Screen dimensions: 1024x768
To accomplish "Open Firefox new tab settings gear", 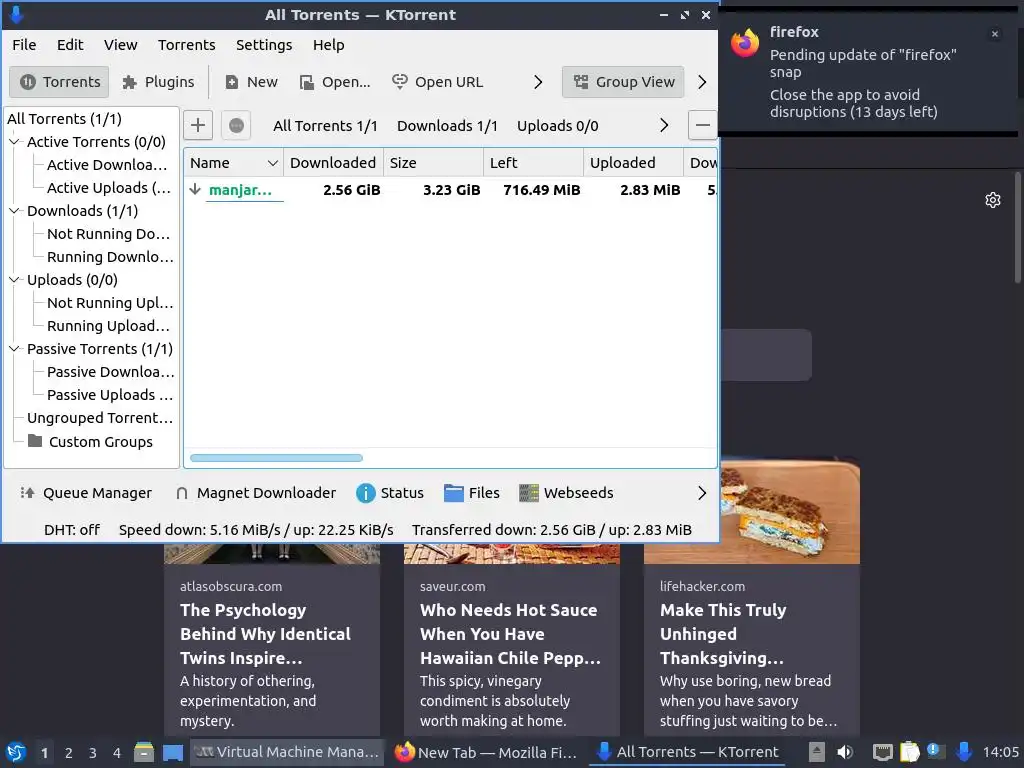I will 993,200.
